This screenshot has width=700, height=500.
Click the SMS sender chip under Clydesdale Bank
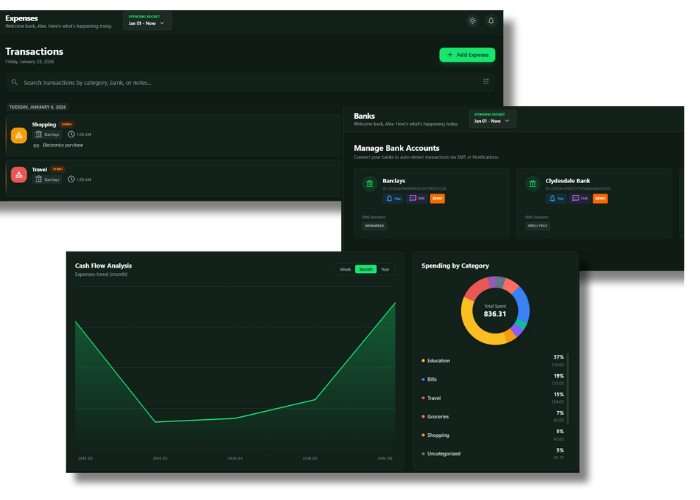tap(537, 226)
